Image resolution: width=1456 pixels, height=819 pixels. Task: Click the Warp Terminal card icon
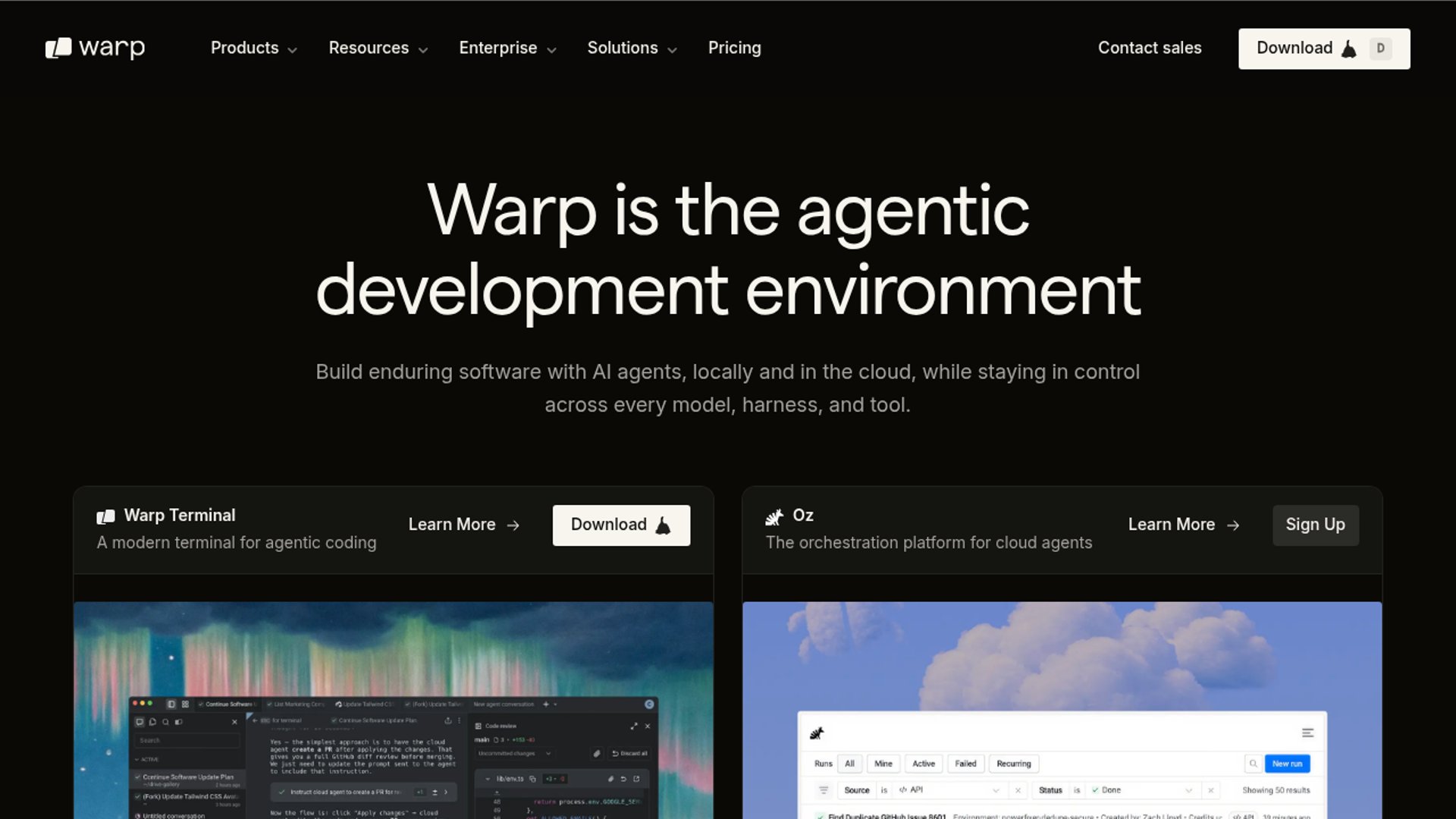click(105, 516)
